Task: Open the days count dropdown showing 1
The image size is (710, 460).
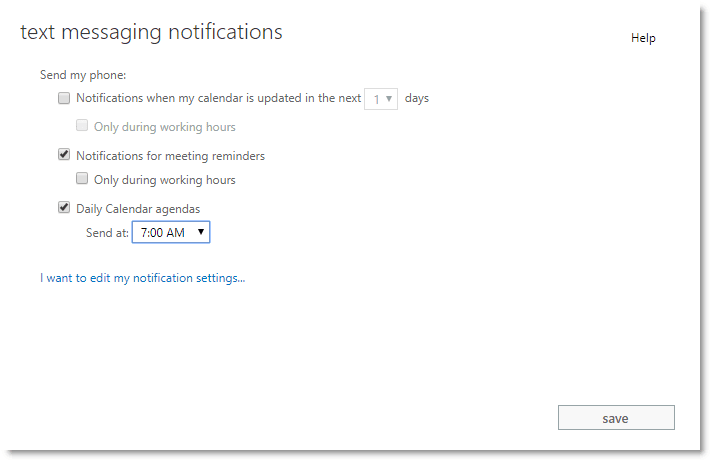Action: tap(381, 99)
